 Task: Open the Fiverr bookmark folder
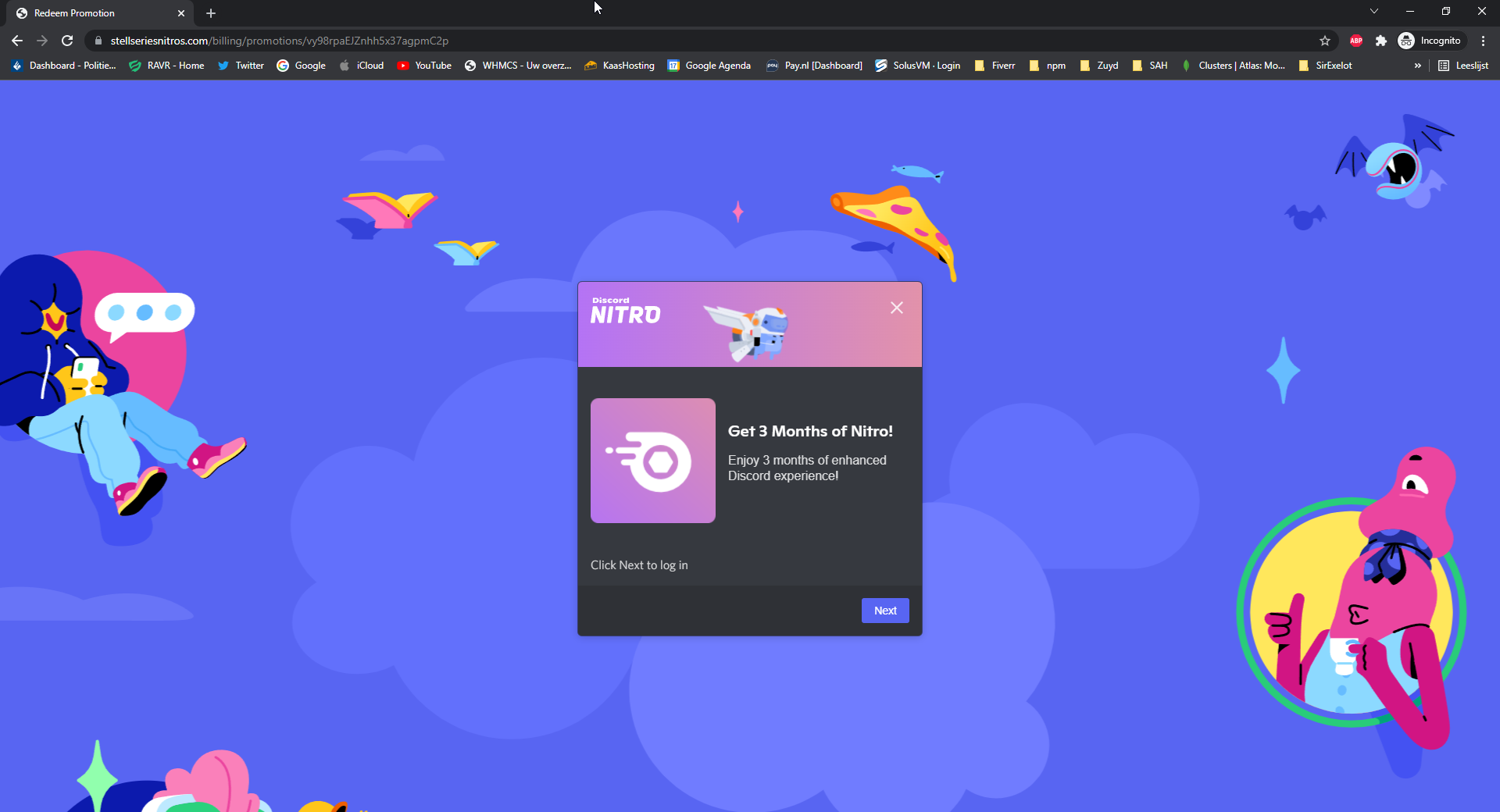tap(995, 66)
